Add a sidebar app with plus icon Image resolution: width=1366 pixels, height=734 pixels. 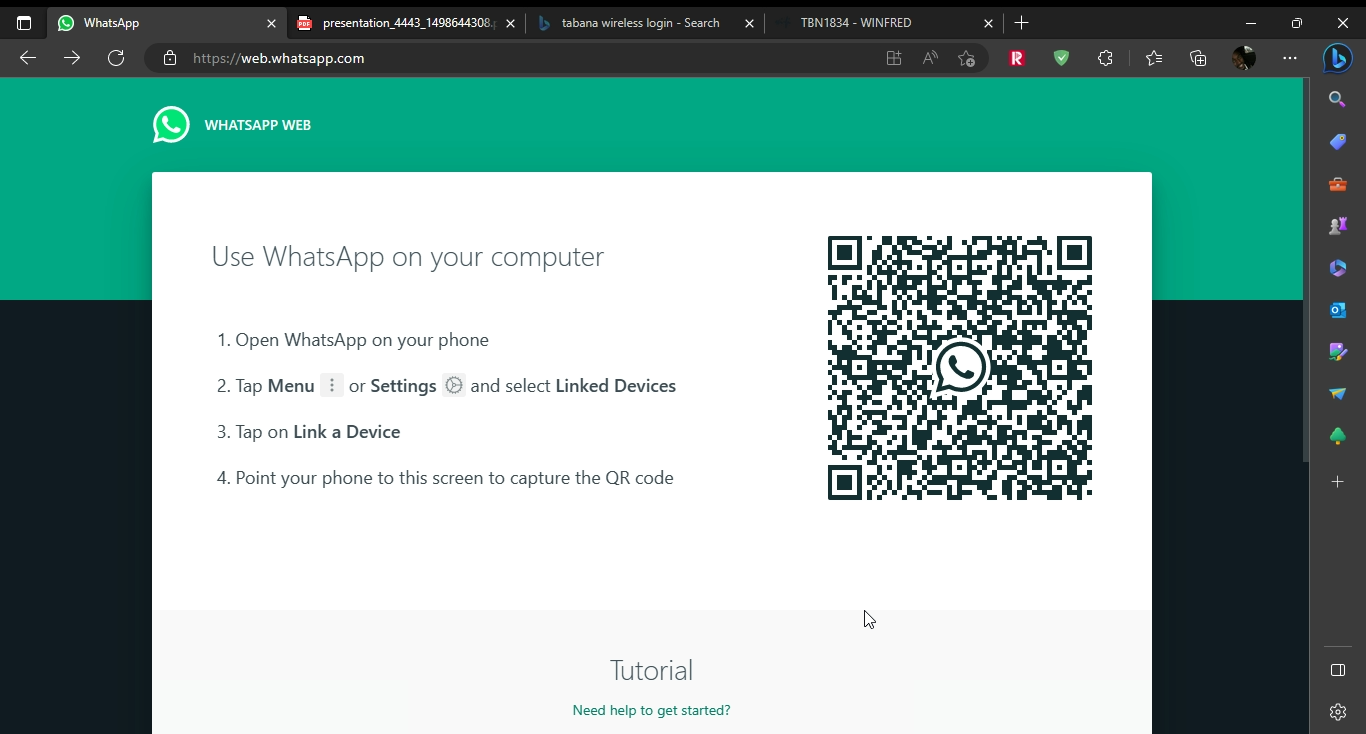(x=1338, y=482)
